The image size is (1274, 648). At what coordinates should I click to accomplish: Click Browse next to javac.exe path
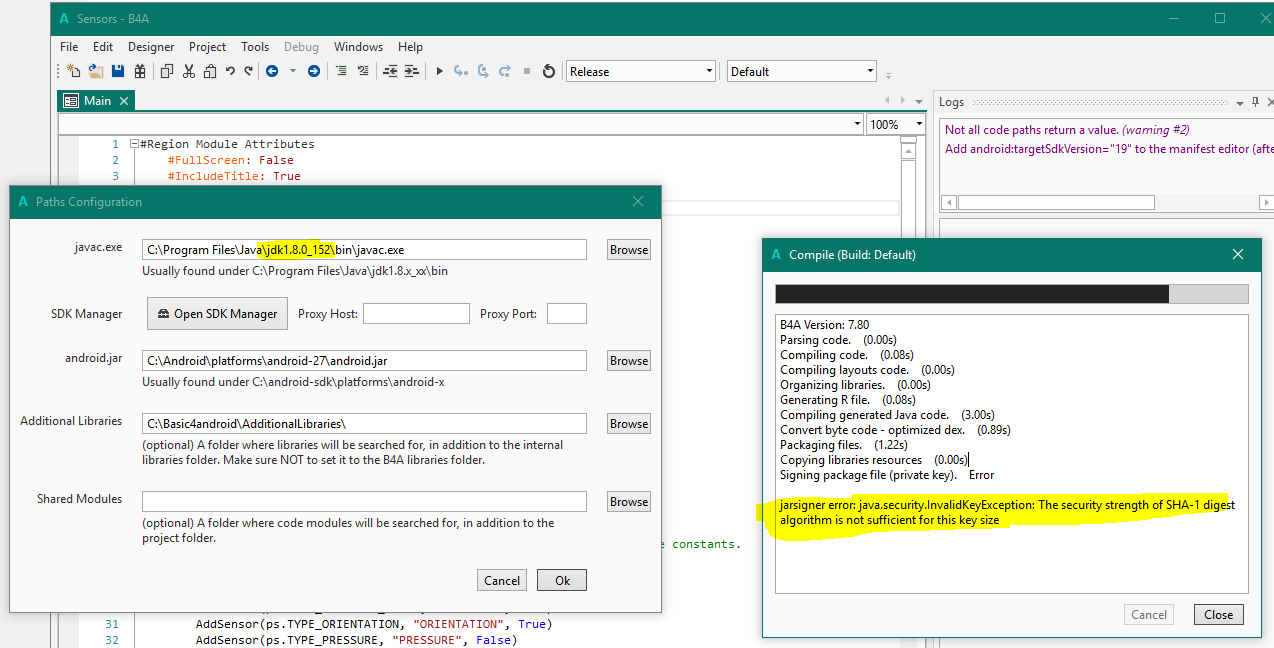click(x=628, y=250)
